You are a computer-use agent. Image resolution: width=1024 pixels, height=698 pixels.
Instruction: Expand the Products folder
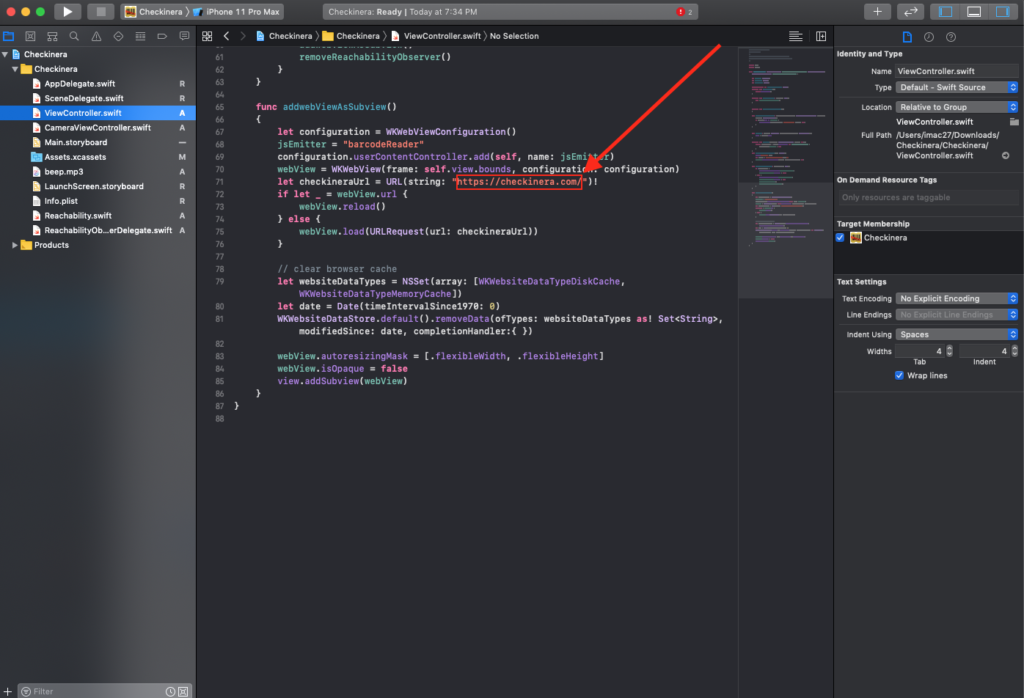point(15,246)
